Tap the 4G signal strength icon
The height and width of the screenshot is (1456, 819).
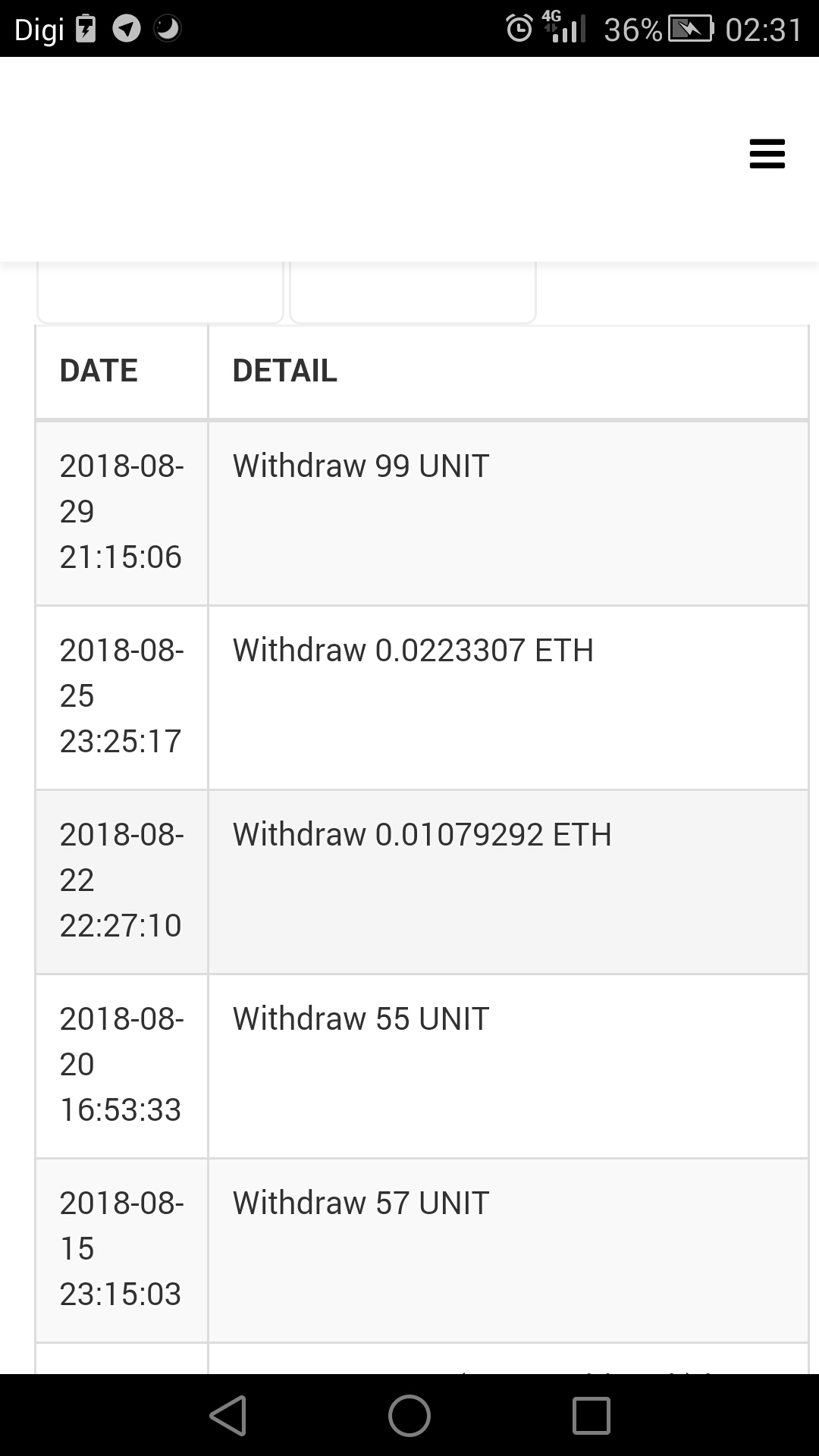click(x=564, y=27)
